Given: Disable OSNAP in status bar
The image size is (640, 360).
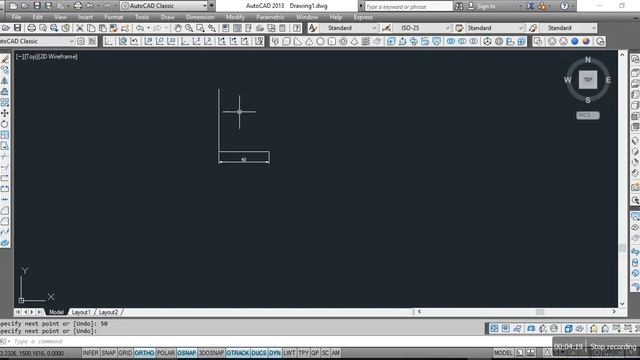Looking at the screenshot, I should click(x=187, y=353).
